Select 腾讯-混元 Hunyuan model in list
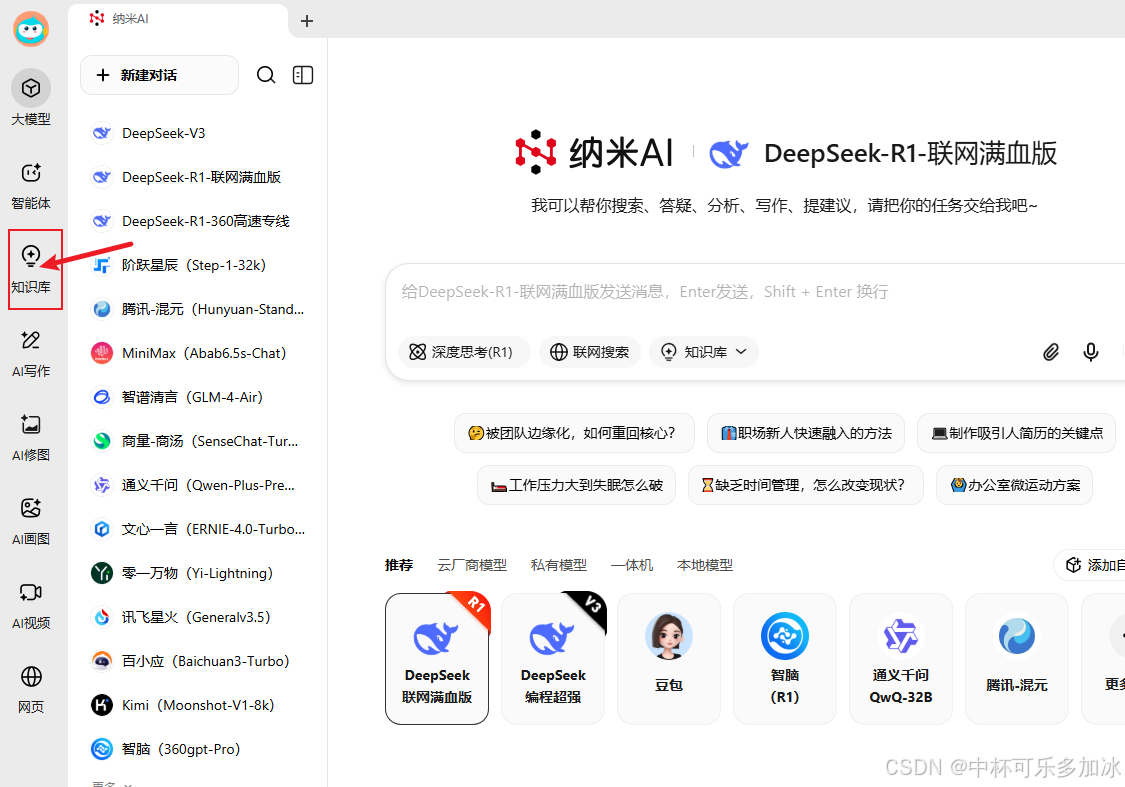This screenshot has height=787, width=1125. click(199, 308)
